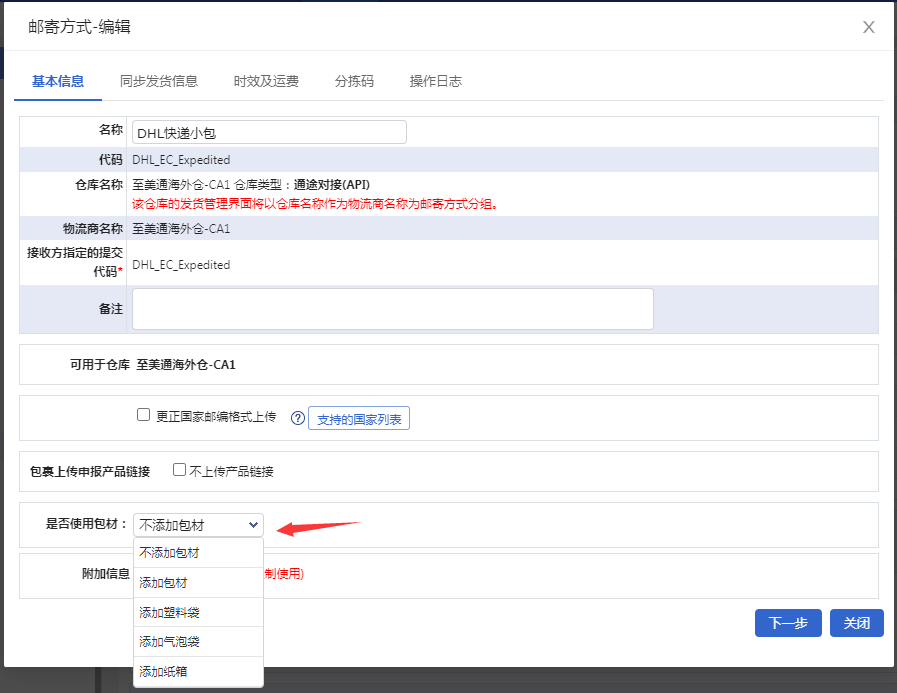
Task: Choose the 添加包材 option
Action: [199, 583]
